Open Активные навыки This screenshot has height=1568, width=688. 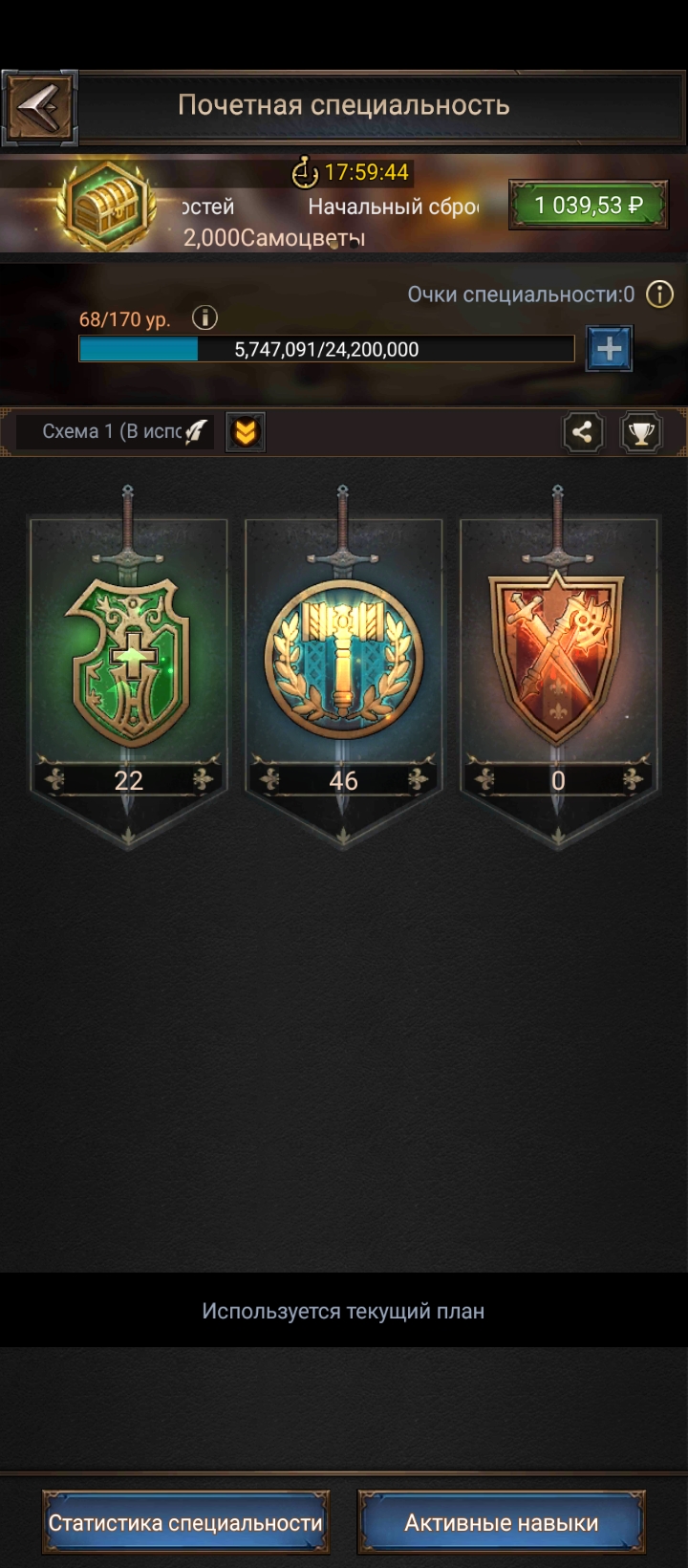502,1522
